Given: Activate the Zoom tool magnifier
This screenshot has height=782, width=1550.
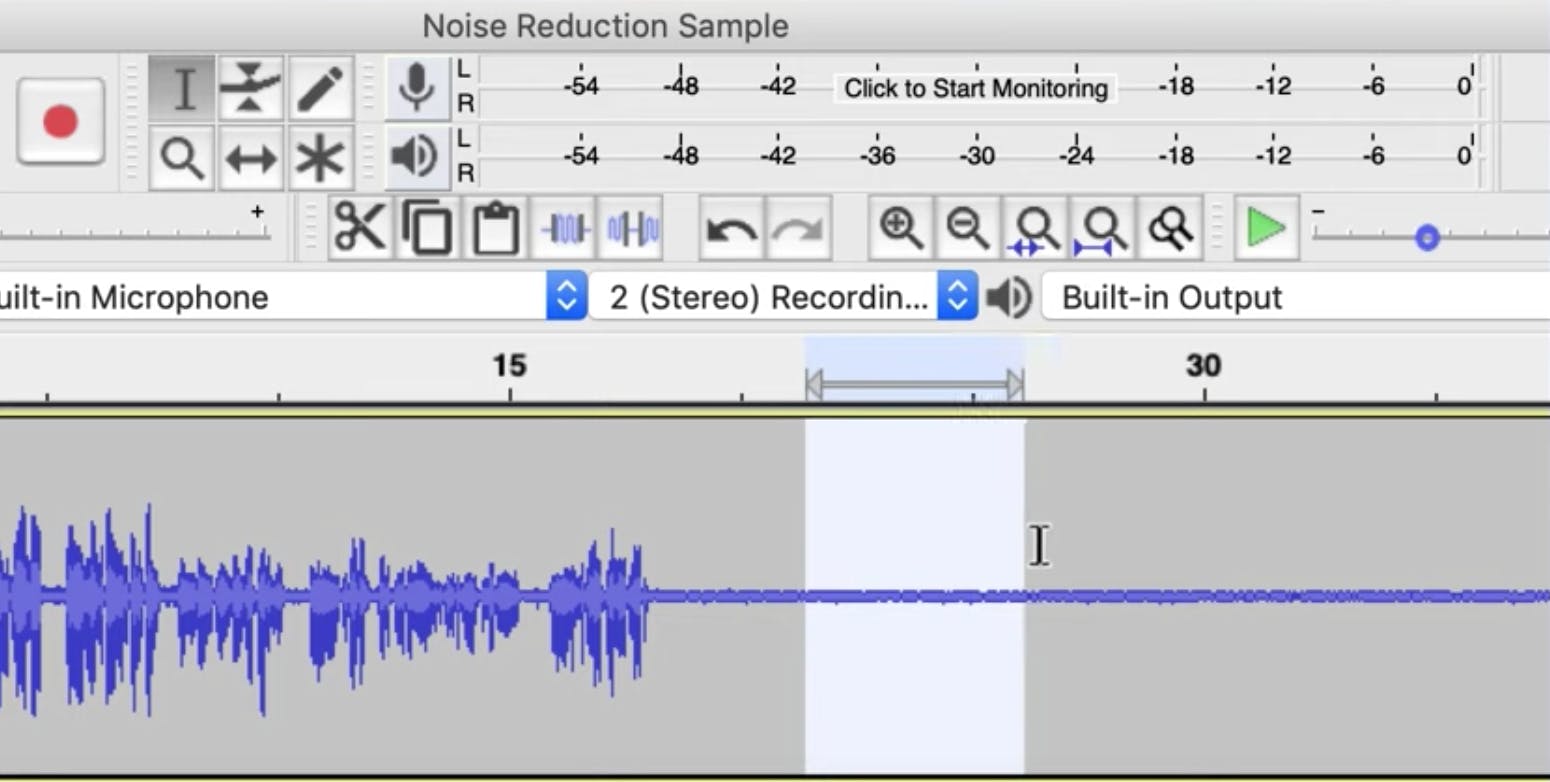Looking at the screenshot, I should [x=183, y=155].
